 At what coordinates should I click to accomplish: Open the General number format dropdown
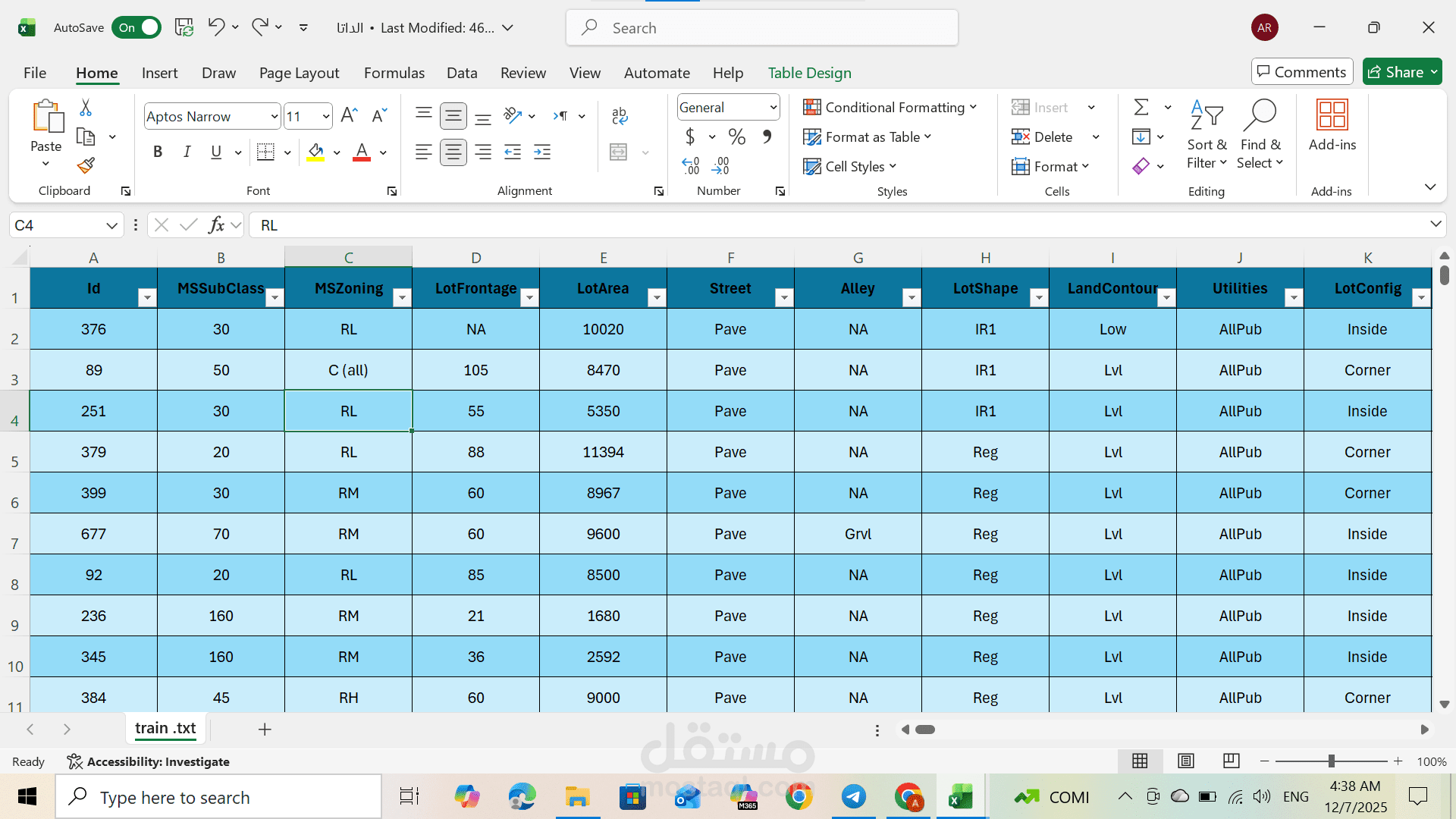(x=773, y=108)
